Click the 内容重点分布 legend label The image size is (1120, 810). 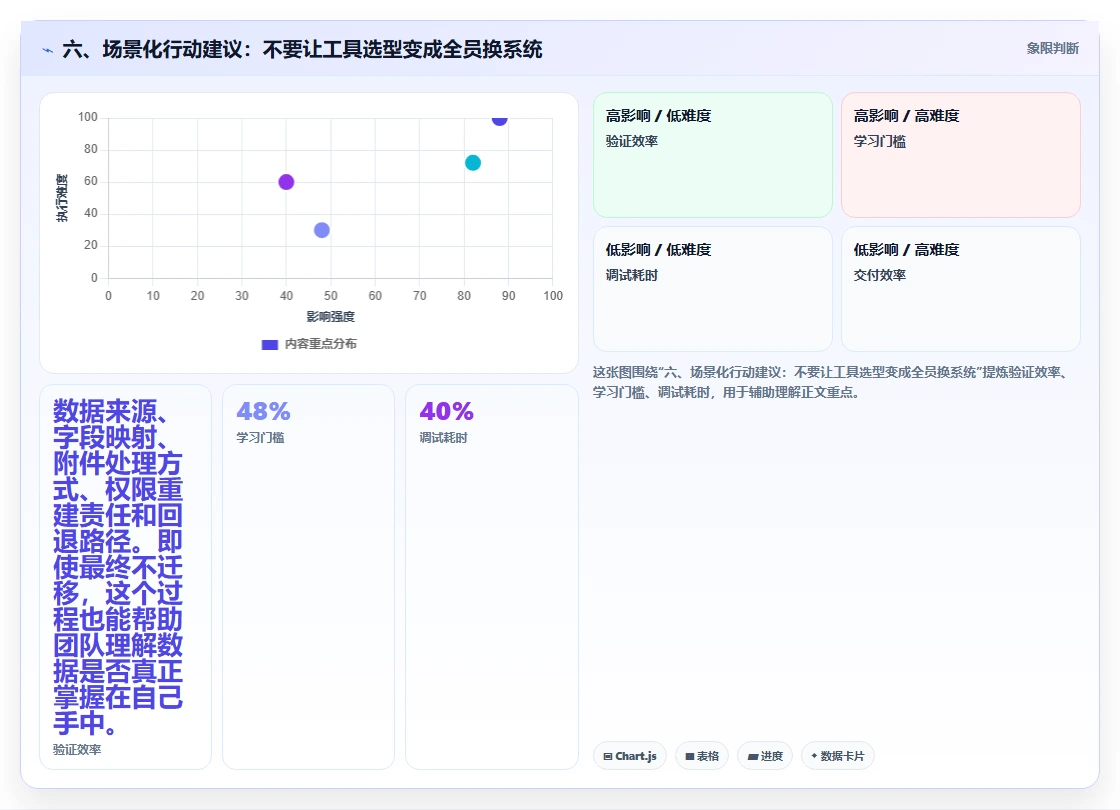[x=320, y=344]
